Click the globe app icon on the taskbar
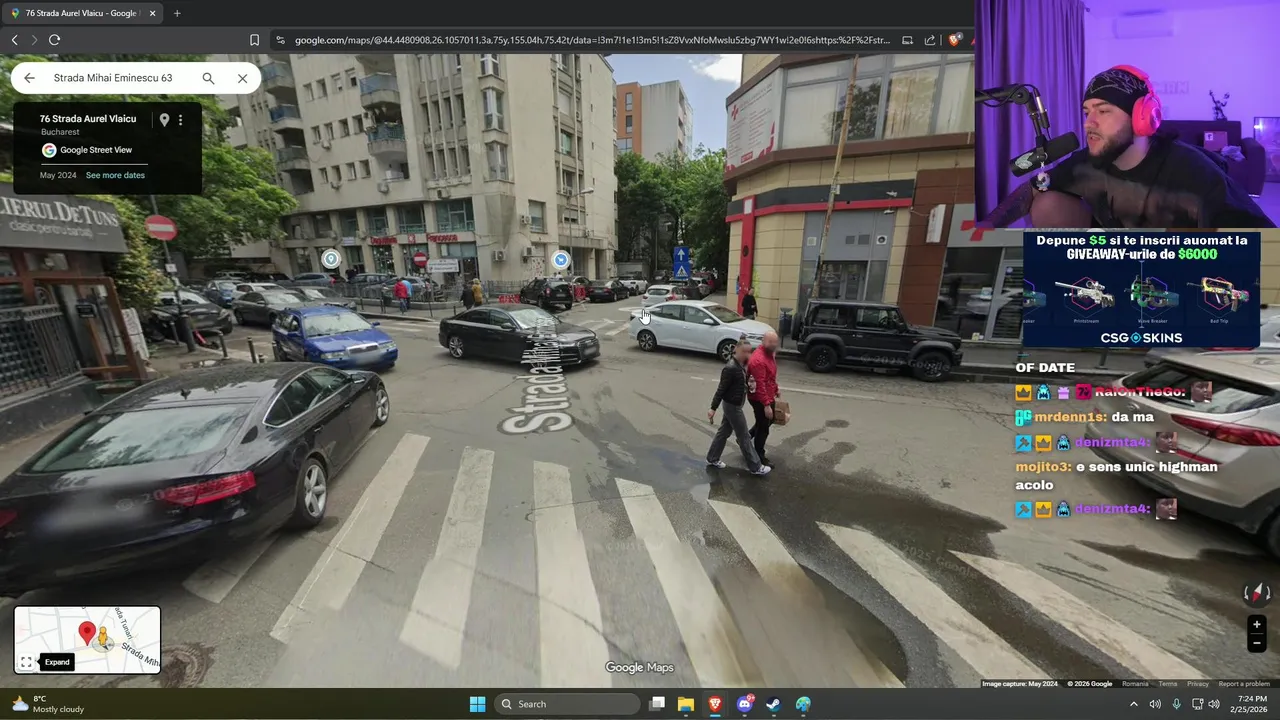1280x720 pixels. [803, 704]
